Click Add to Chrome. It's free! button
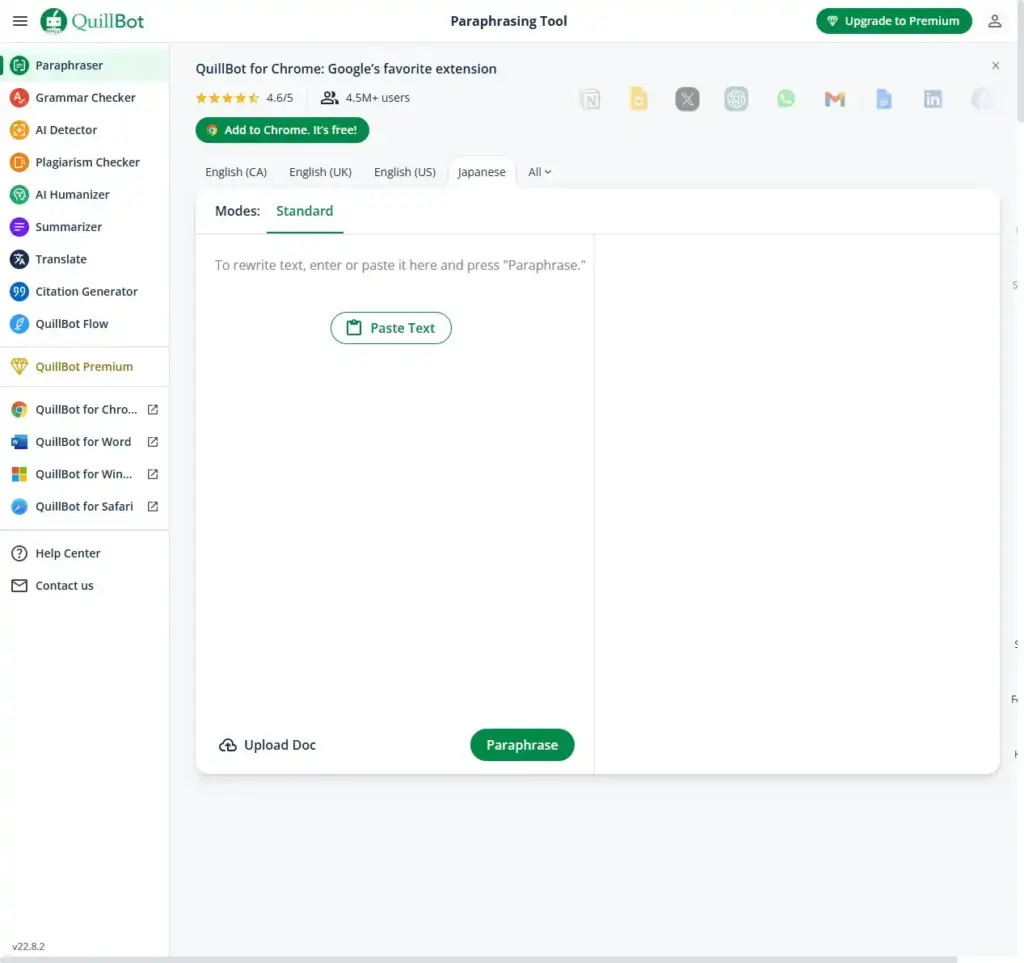1024x963 pixels. [282, 130]
